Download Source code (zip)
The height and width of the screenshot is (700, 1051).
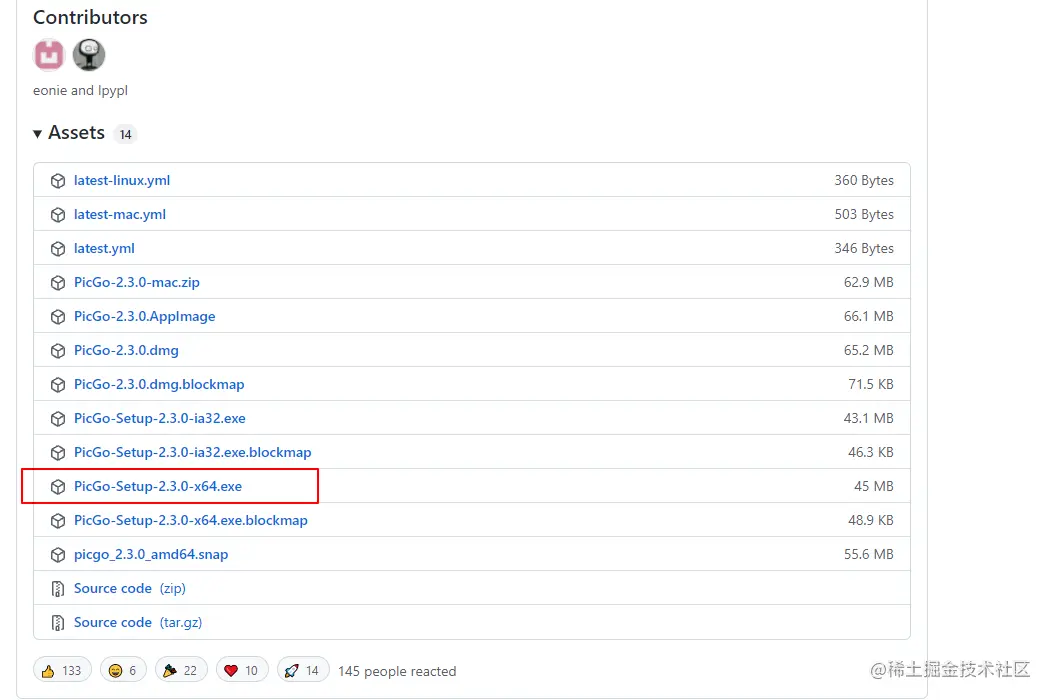[x=129, y=588]
